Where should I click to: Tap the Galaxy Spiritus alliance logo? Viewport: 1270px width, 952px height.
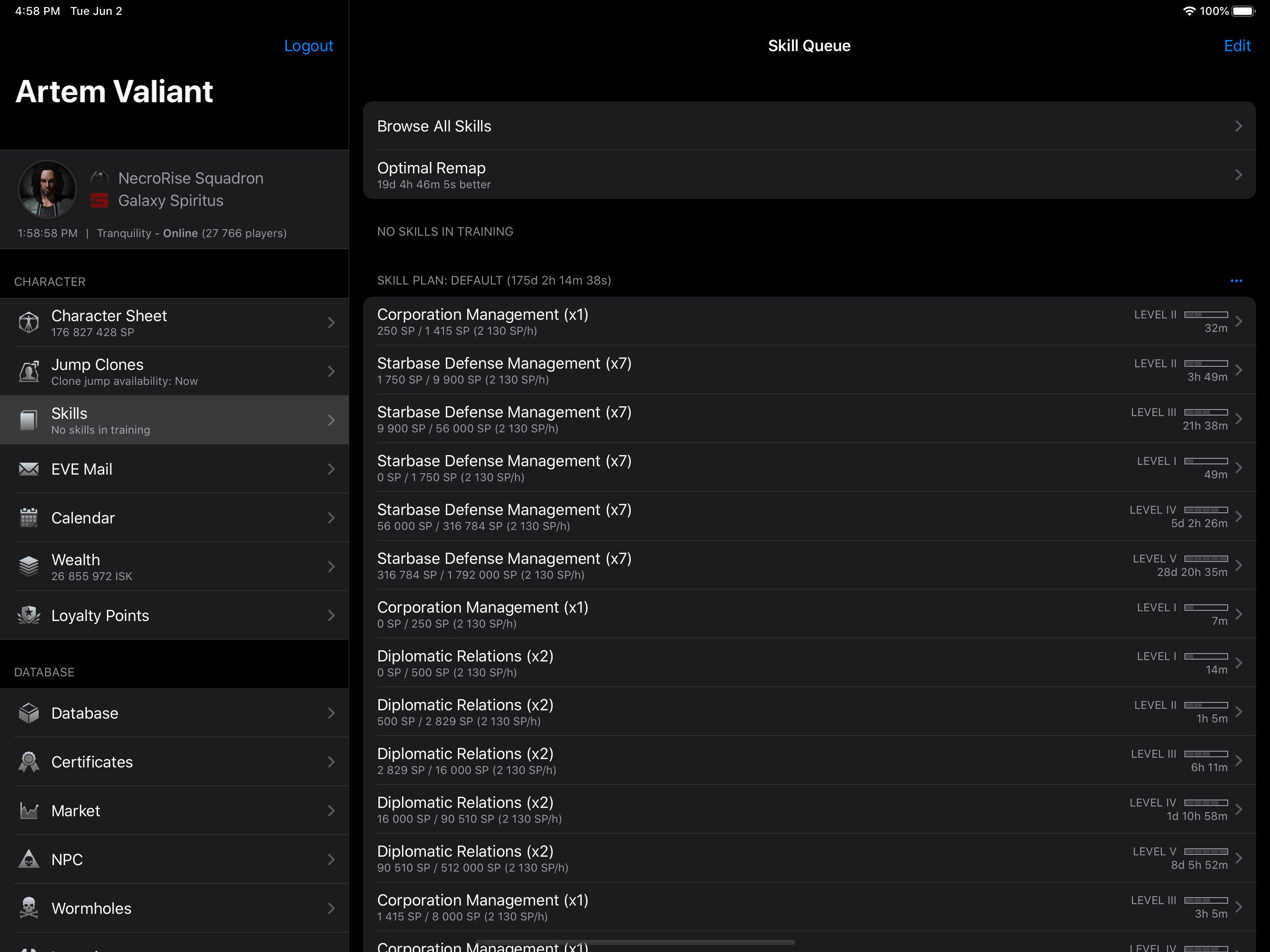pyautogui.click(x=99, y=200)
